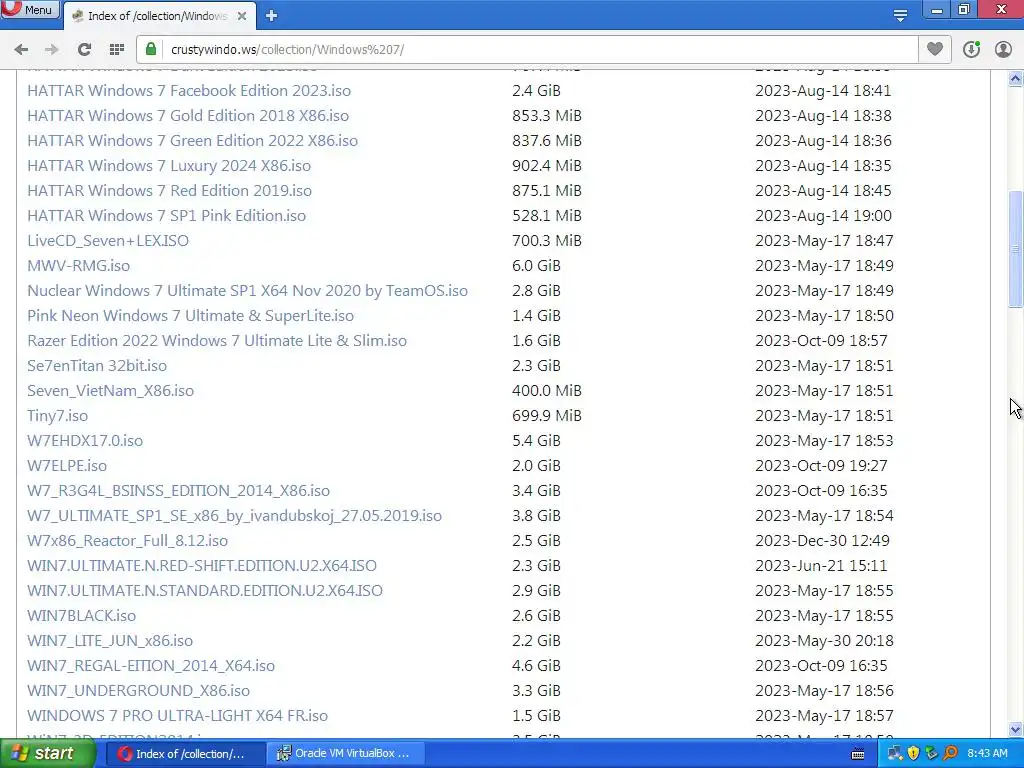The height and width of the screenshot is (768, 1024).
Task: Download HATTAR Windows 7 SP1 Pink Edition.iso
Action: click(166, 216)
